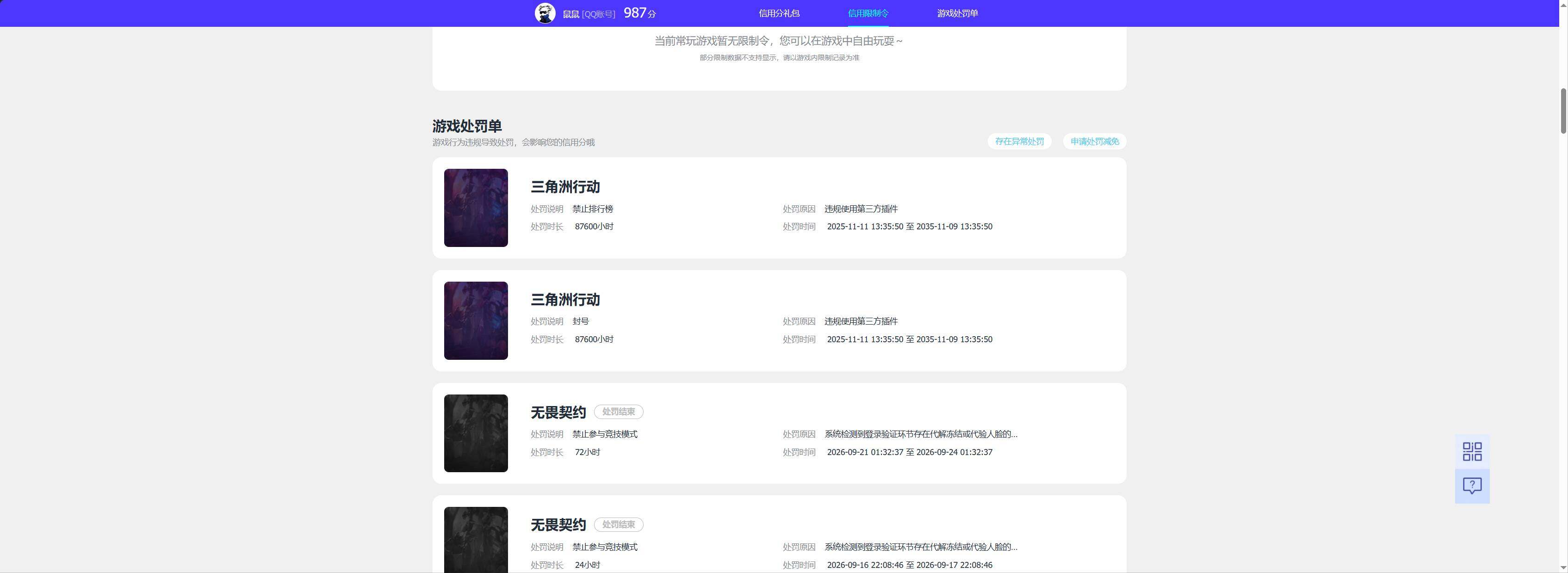Click 处罚结束 badge on the 72小时 card
Image resolution: width=1568 pixels, height=573 pixels.
point(619,412)
